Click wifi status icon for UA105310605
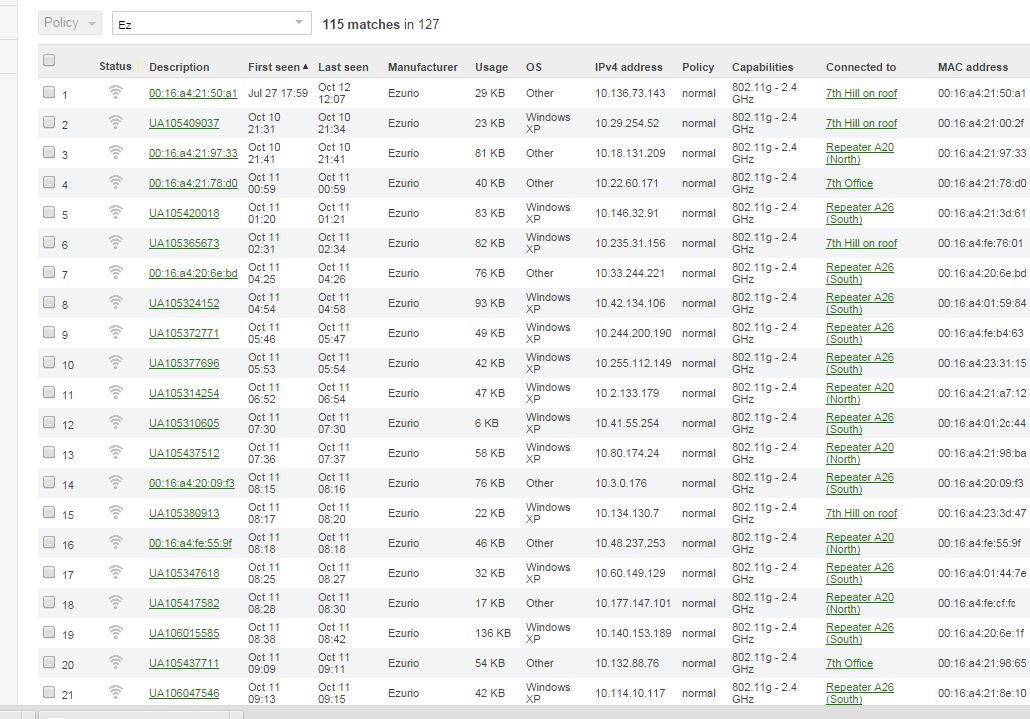Screen dimensions: 1030x719 [116, 422]
